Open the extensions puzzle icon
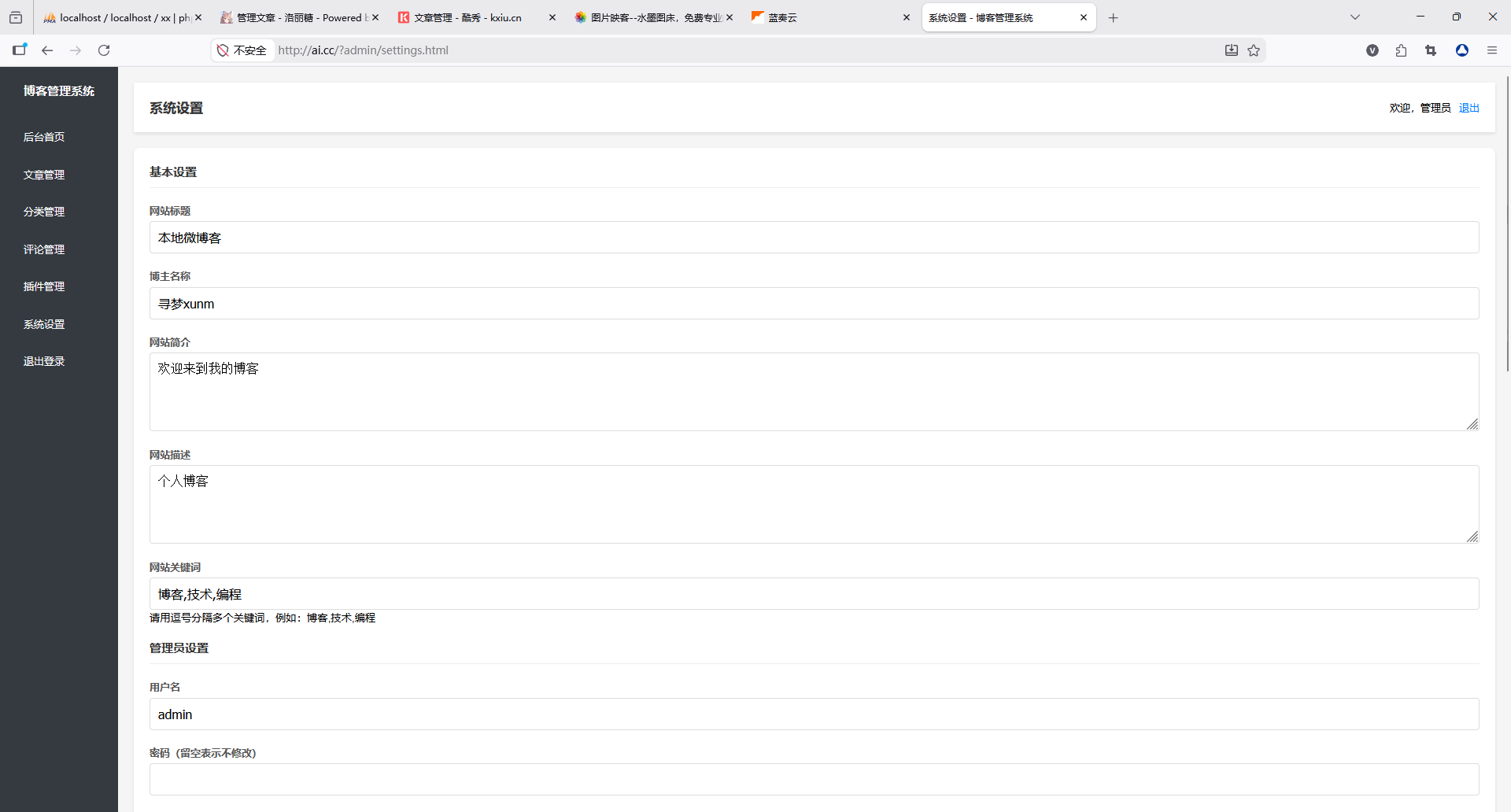The image size is (1511, 812). tap(1401, 50)
